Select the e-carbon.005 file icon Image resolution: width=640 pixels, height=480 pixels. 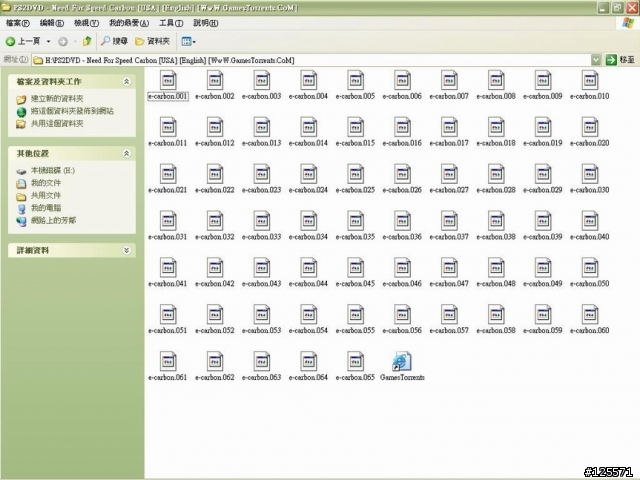pyautogui.click(x=356, y=80)
